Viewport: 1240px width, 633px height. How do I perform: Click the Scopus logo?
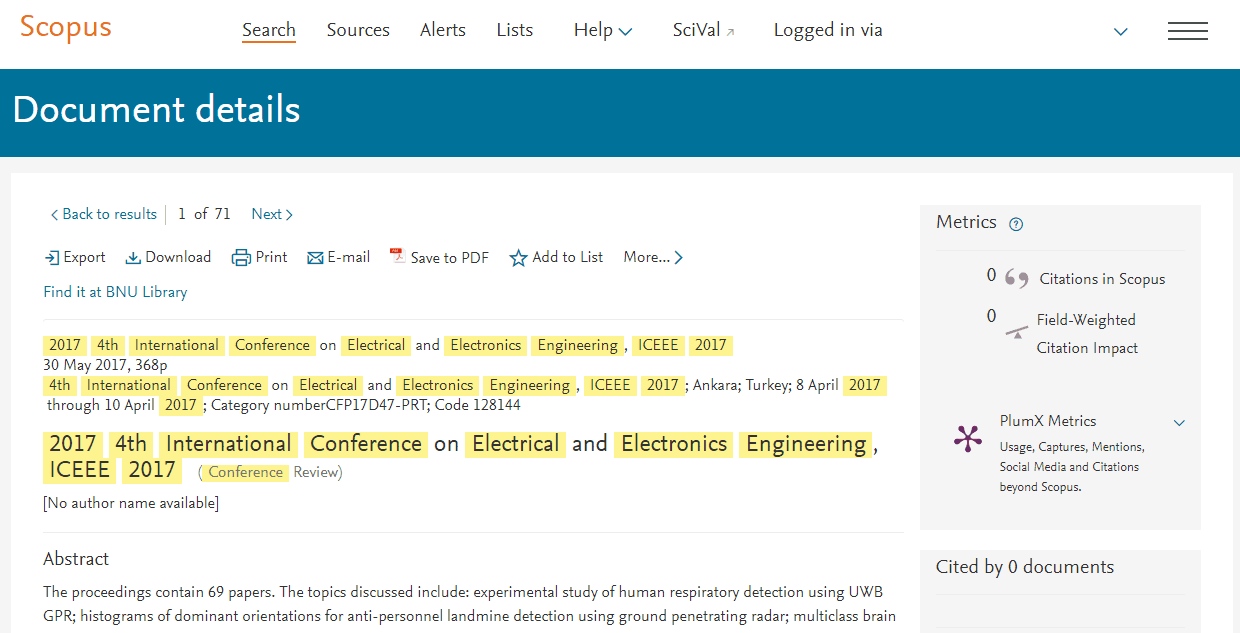[x=66, y=27]
